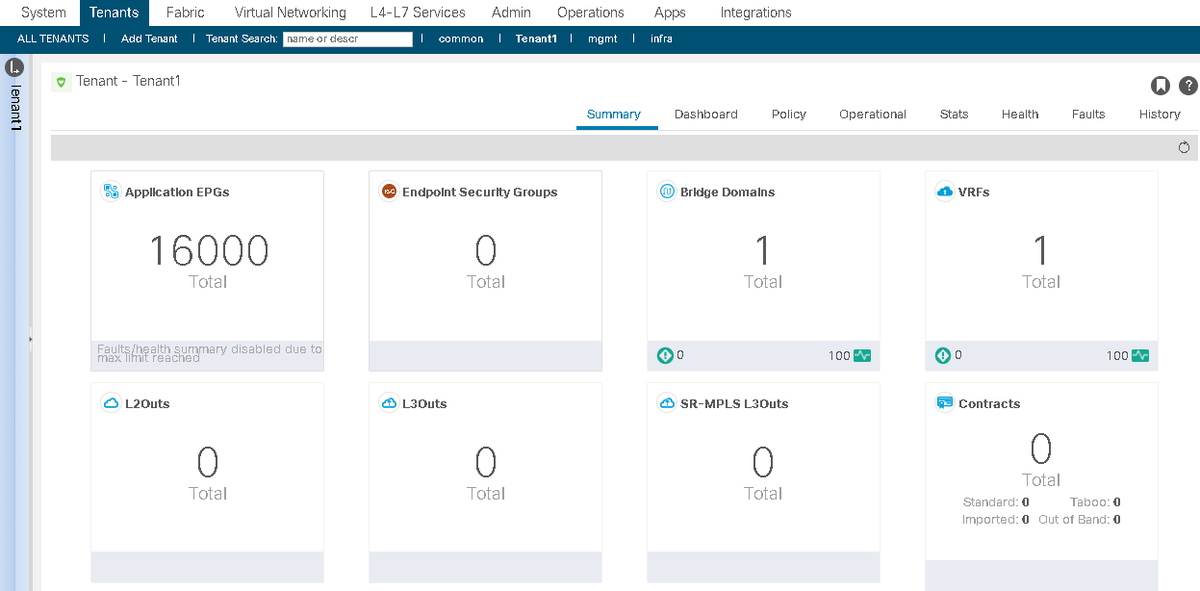This screenshot has height=591, width=1200.
Task: Click the refresh icon in the gray bar
Action: point(1184,148)
